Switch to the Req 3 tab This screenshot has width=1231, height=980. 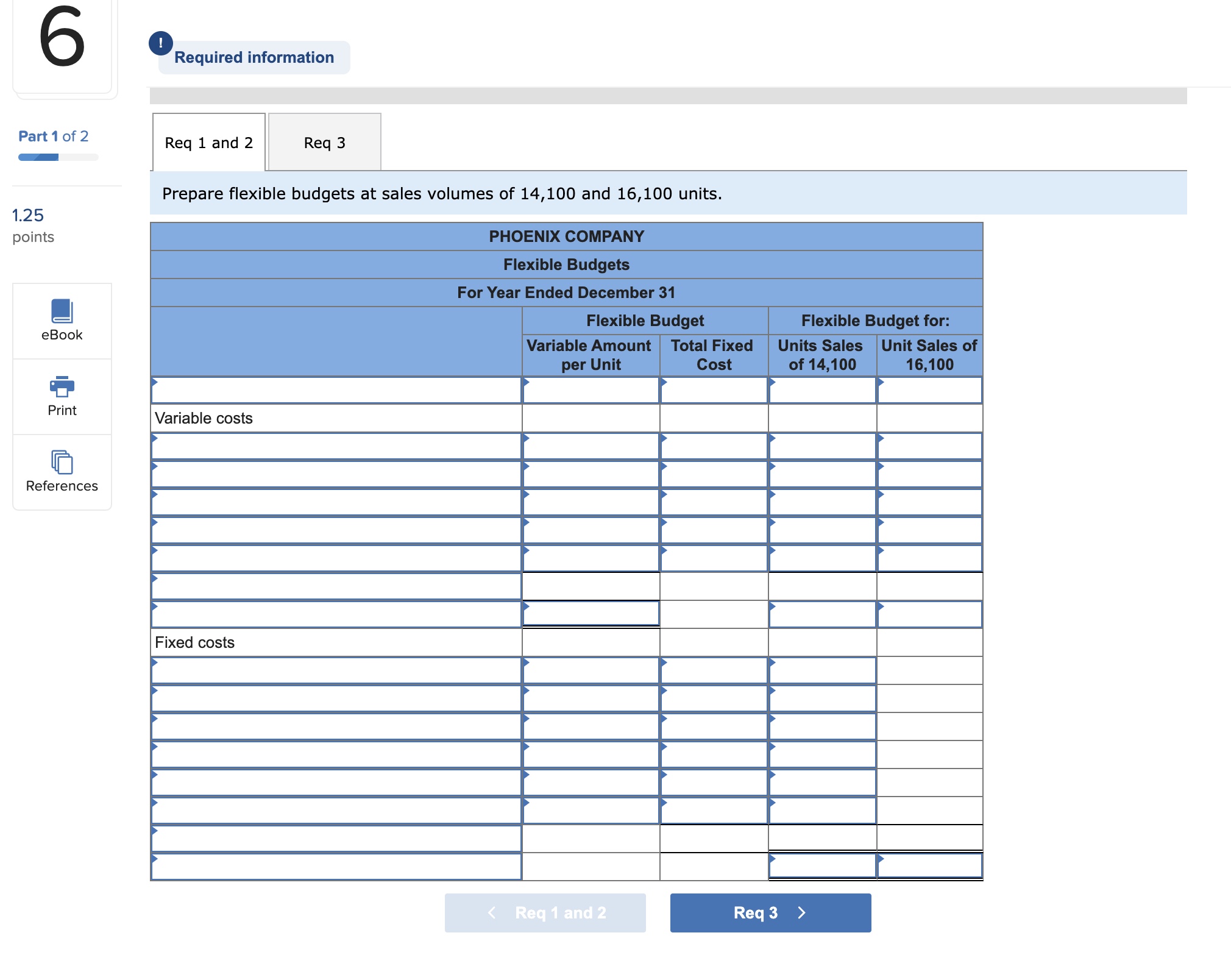[324, 142]
